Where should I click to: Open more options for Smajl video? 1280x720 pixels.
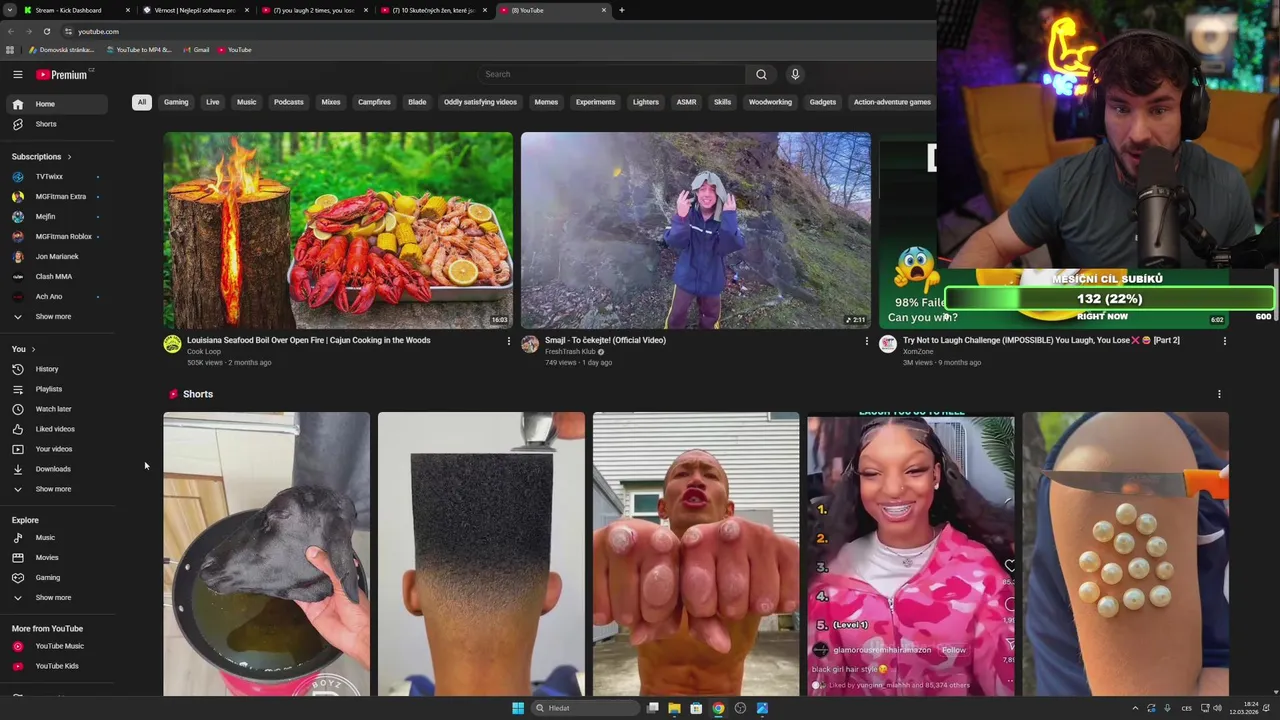tap(866, 341)
